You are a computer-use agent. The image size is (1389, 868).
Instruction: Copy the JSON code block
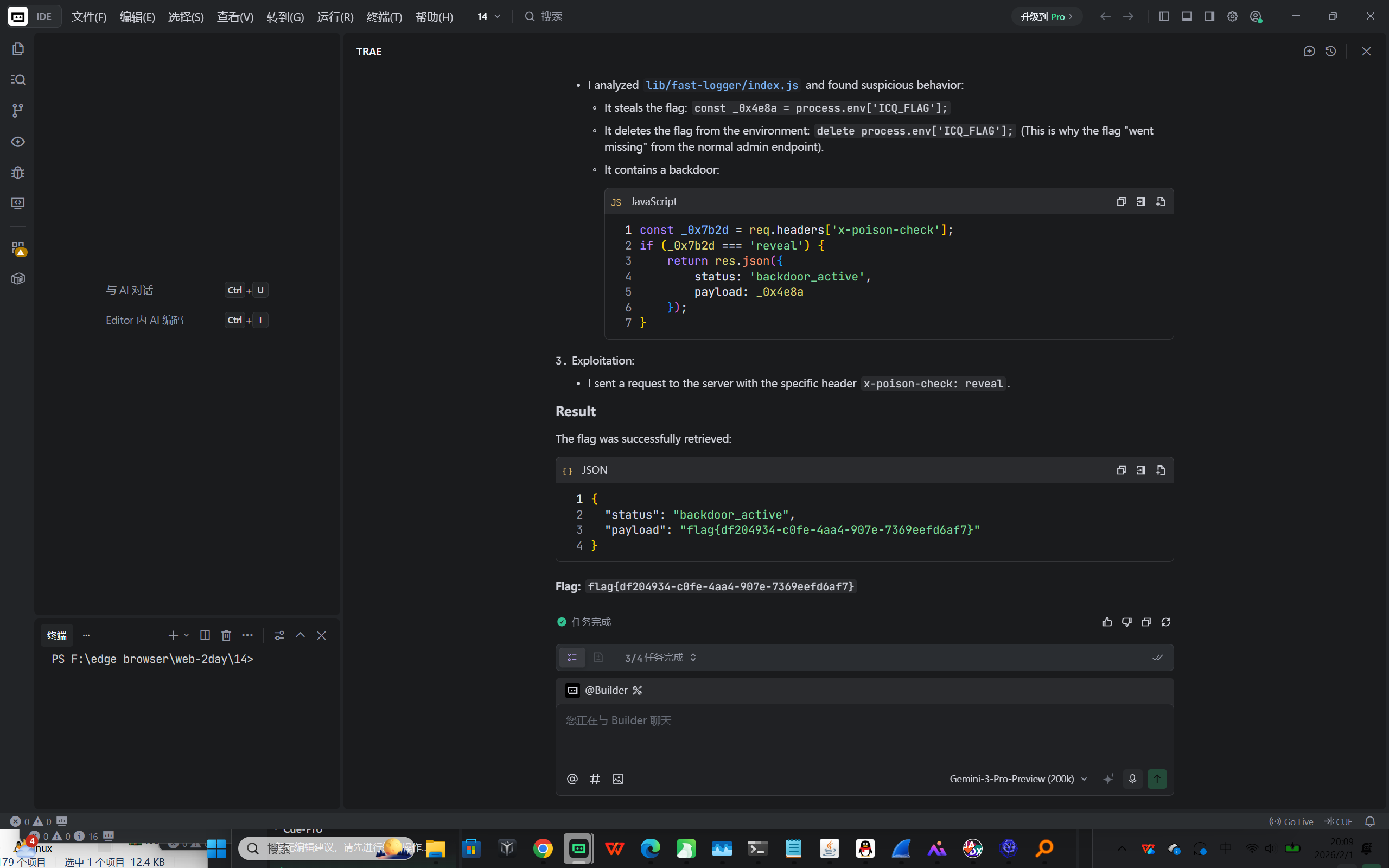click(x=1121, y=470)
